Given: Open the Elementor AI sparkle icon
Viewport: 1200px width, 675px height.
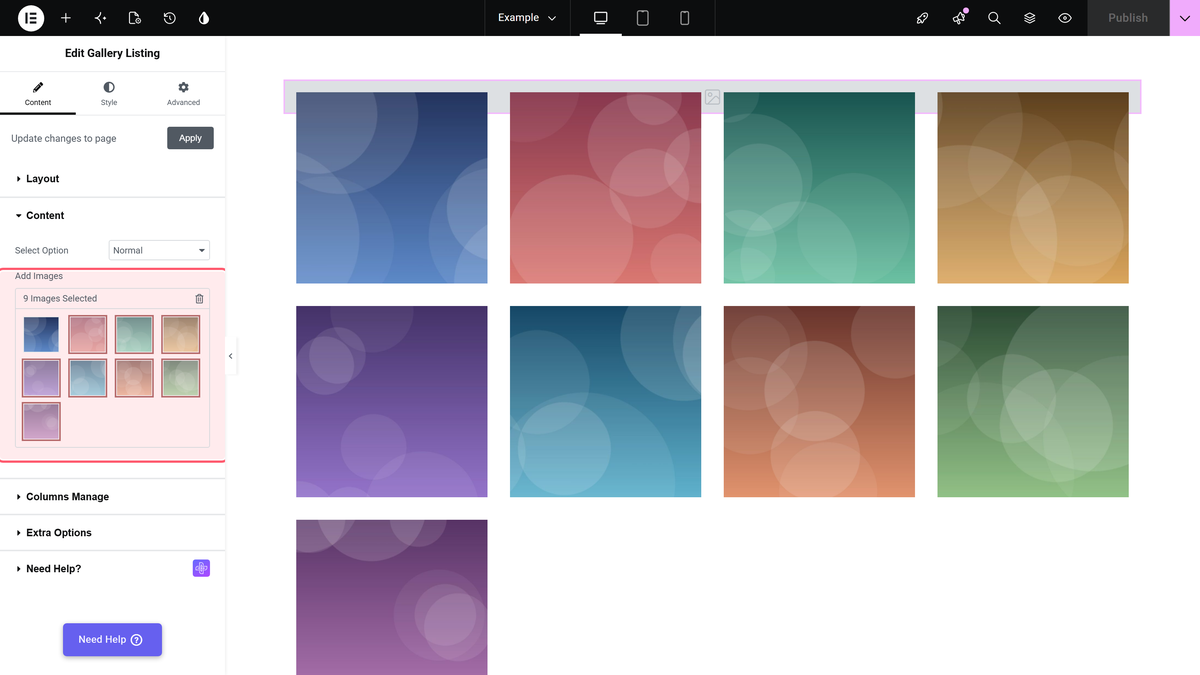Looking at the screenshot, I should (x=100, y=18).
